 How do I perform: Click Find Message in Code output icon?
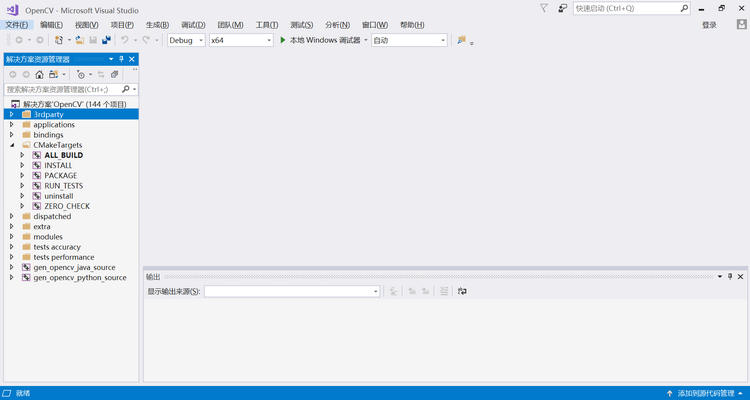click(394, 291)
